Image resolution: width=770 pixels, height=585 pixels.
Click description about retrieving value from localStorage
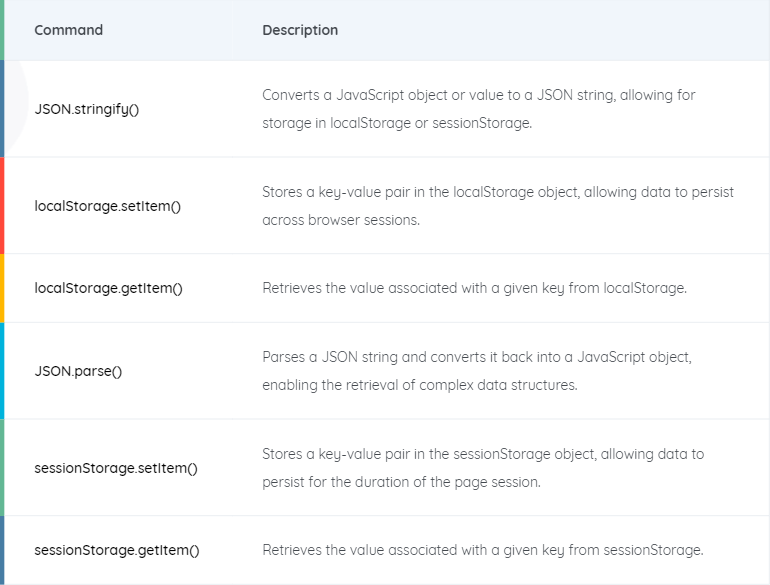click(474, 288)
